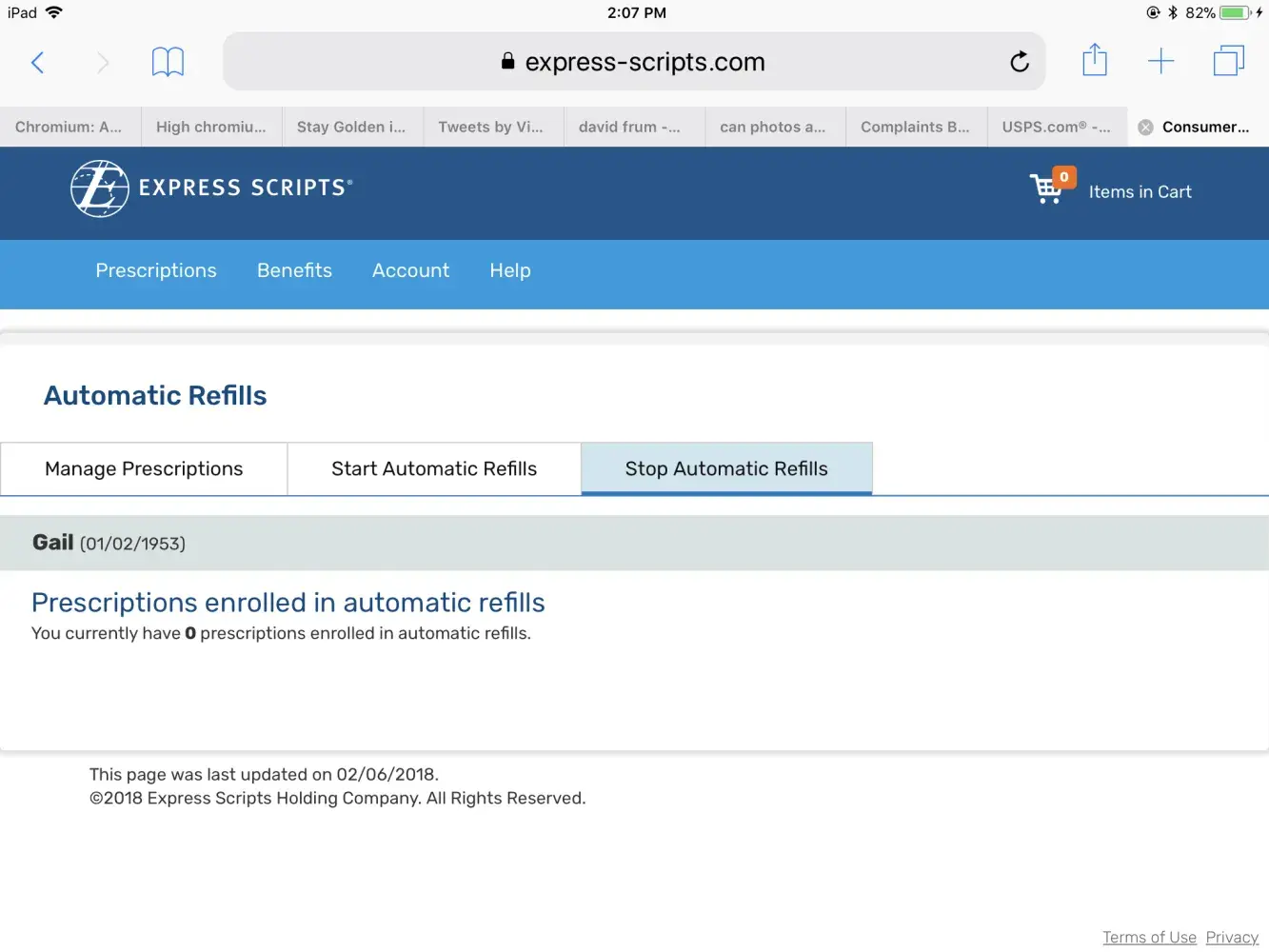
Task: Tap the padlock icon in the address bar
Action: (507, 61)
